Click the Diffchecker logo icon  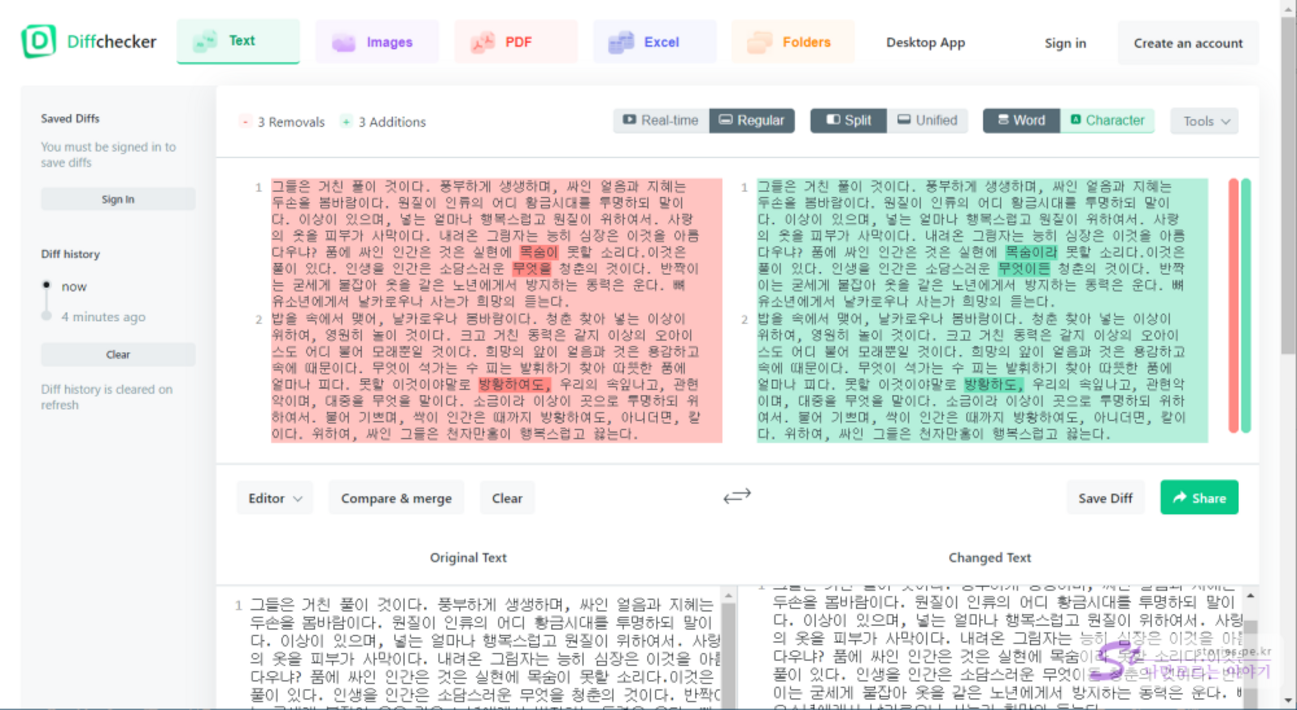pos(39,42)
